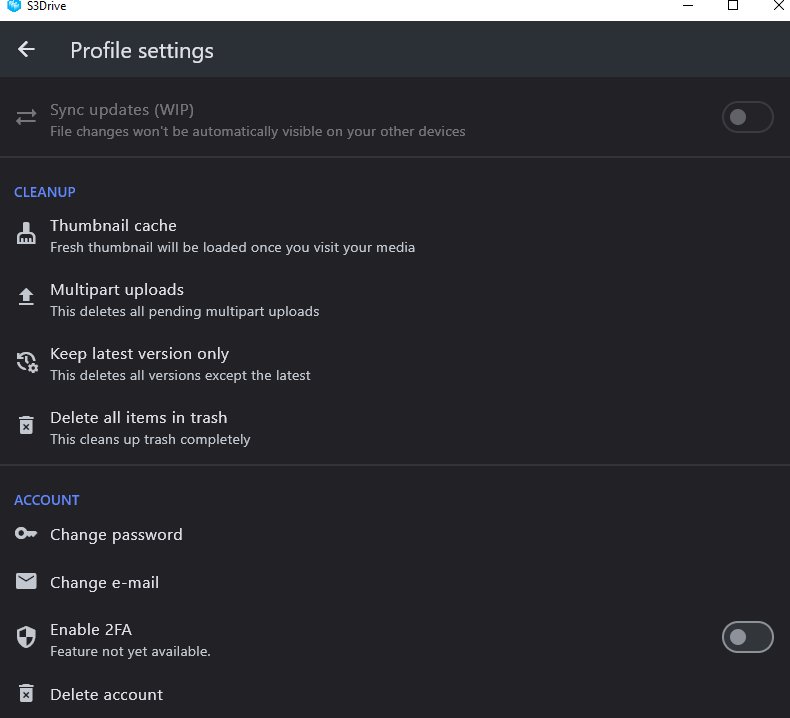Go back using the arrow icon

click(x=26, y=49)
